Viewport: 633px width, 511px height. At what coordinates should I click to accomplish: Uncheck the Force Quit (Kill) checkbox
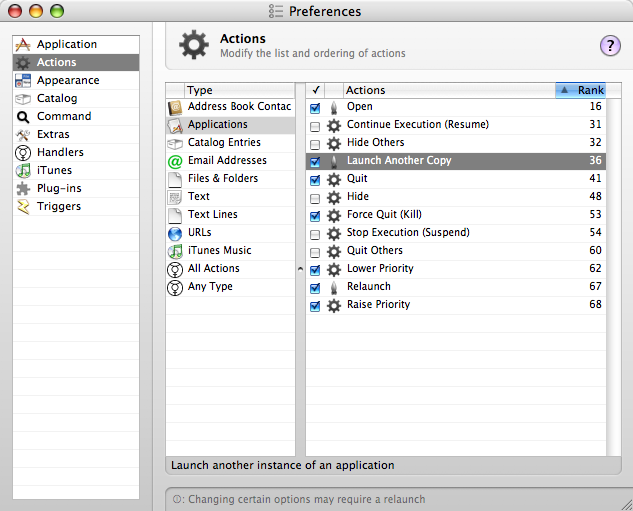pyautogui.click(x=316, y=215)
